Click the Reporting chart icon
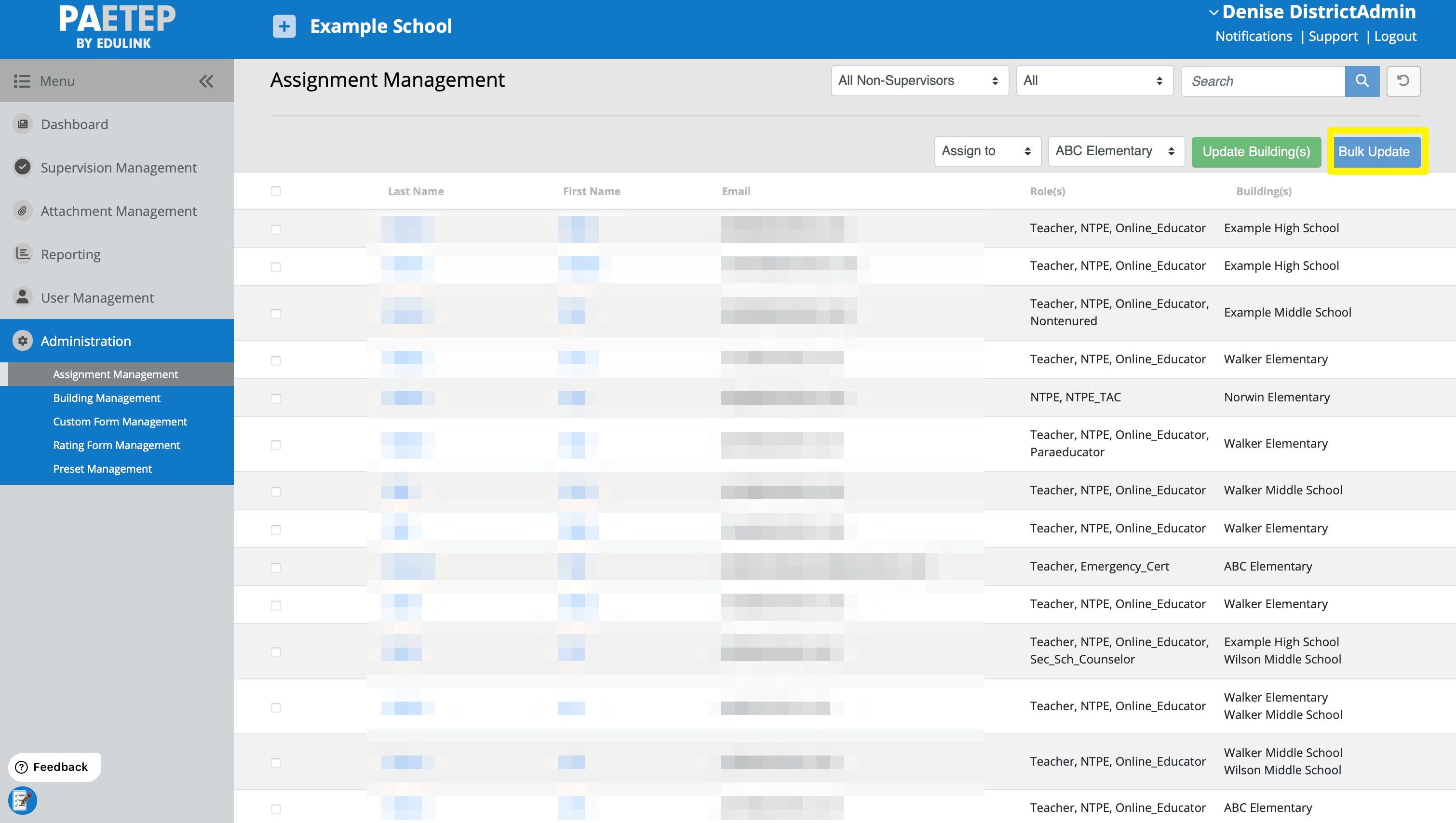This screenshot has width=1456, height=823. pos(23,254)
